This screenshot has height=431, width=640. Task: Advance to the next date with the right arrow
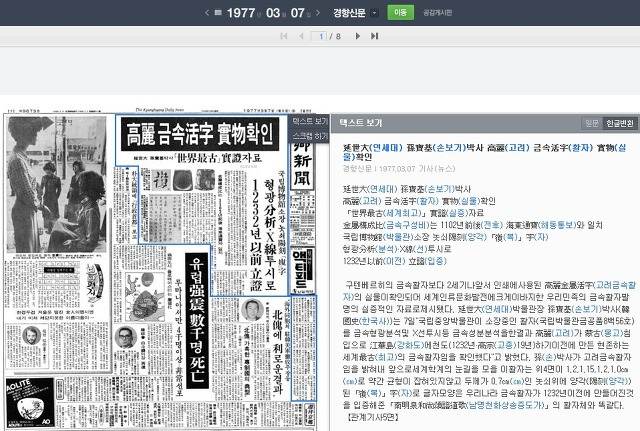[318, 13]
